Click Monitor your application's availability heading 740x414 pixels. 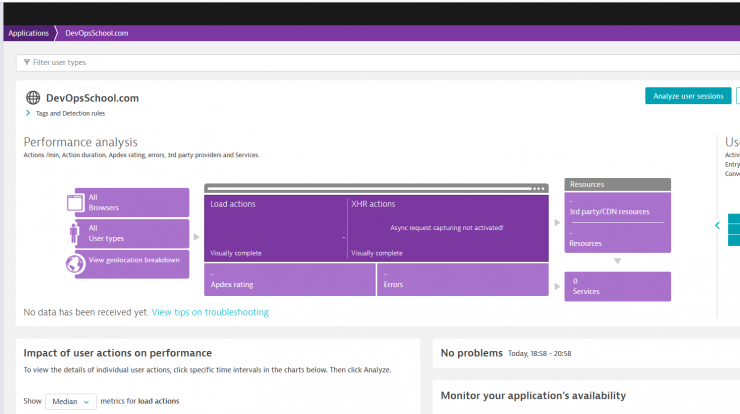(x=533, y=396)
